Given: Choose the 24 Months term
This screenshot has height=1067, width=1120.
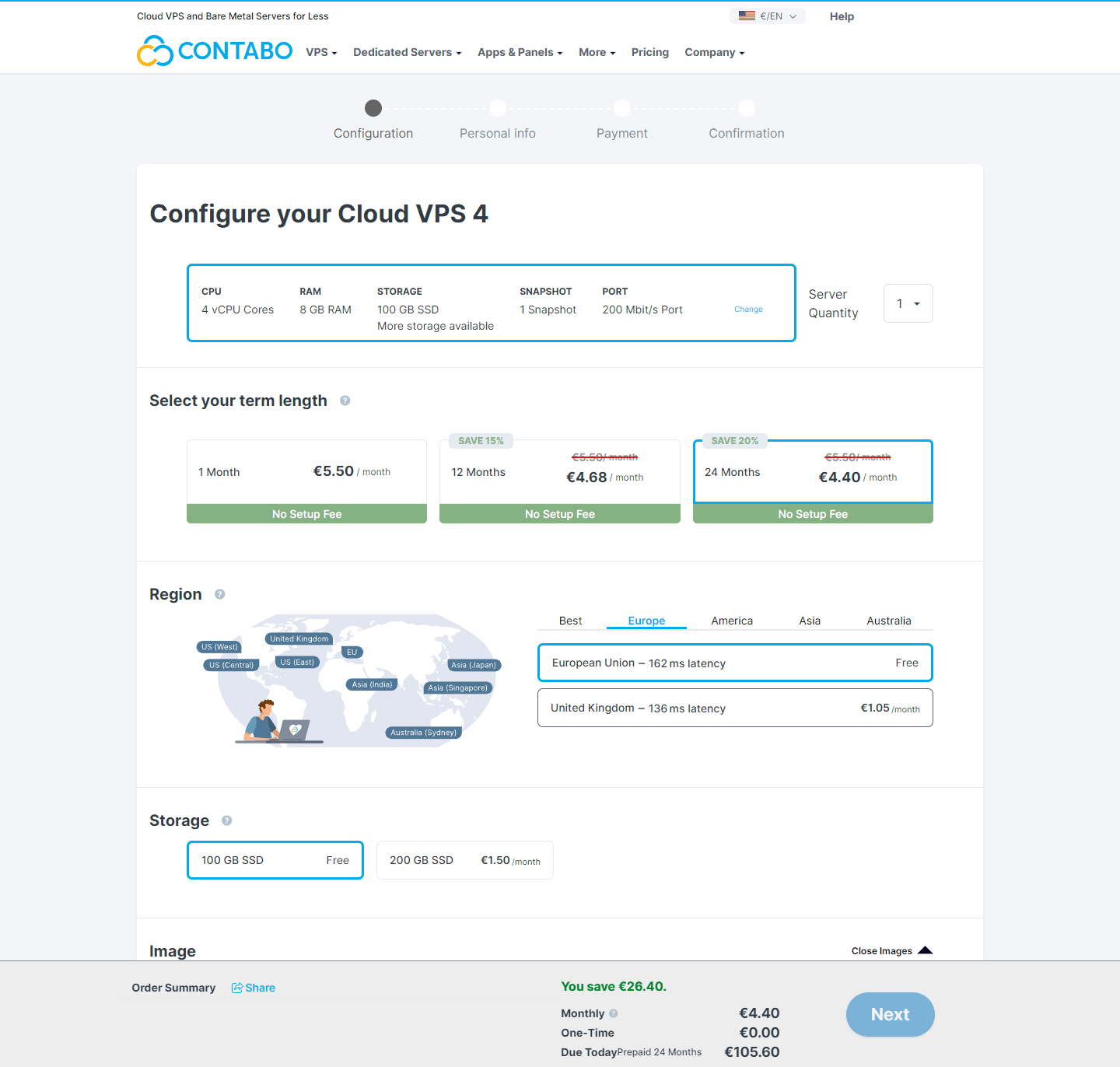Looking at the screenshot, I should [x=813, y=481].
